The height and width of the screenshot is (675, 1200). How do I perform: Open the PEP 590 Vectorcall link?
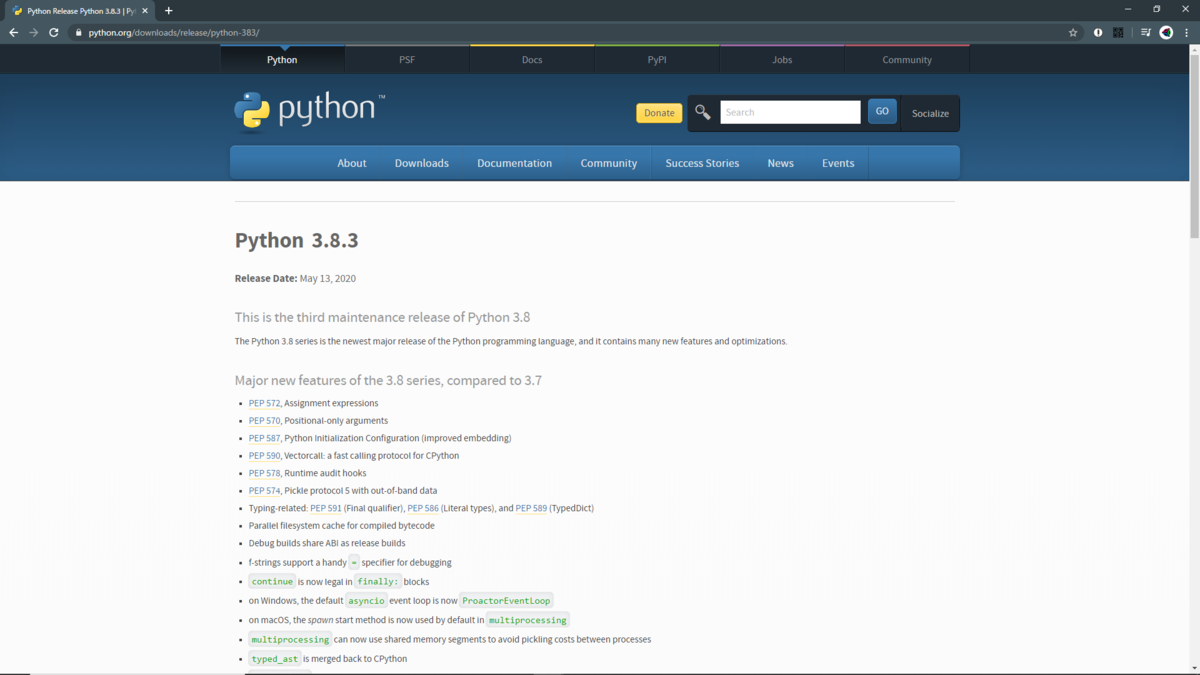[263, 455]
